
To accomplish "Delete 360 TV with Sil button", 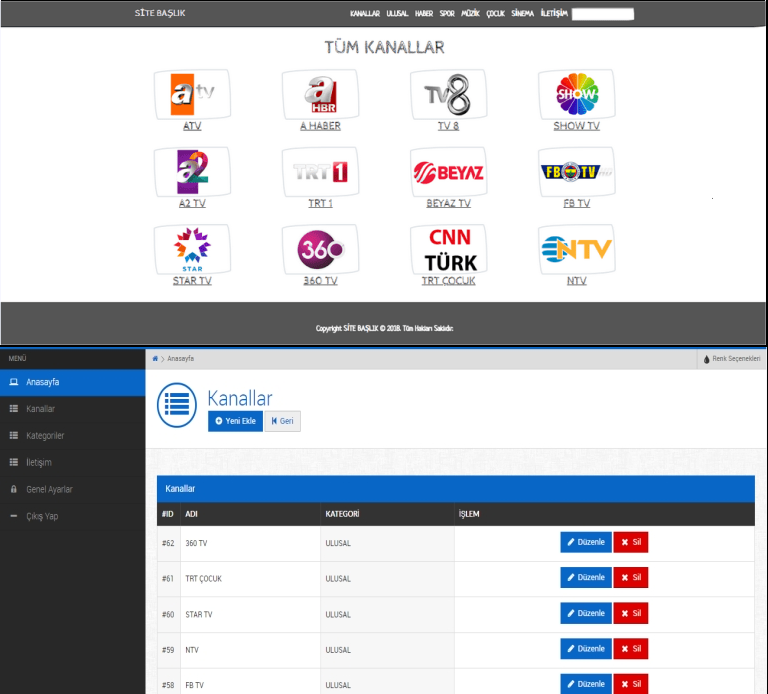I will (631, 543).
